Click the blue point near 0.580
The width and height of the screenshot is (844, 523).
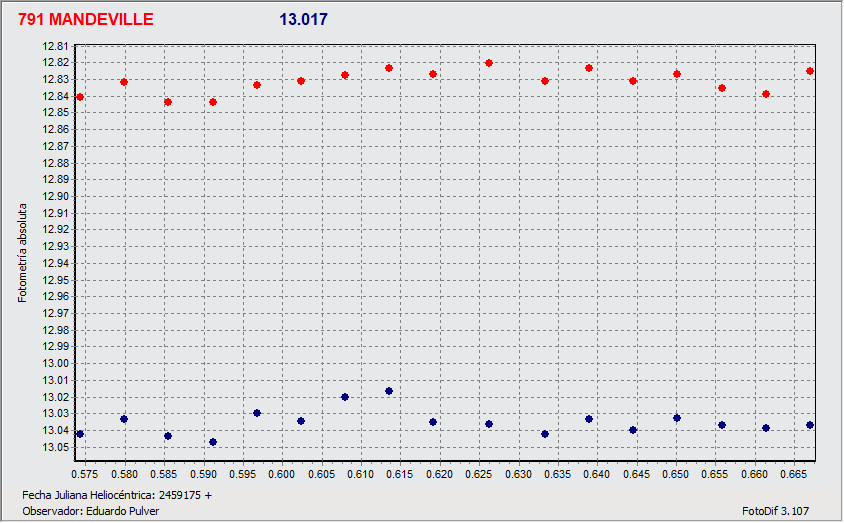pos(124,419)
